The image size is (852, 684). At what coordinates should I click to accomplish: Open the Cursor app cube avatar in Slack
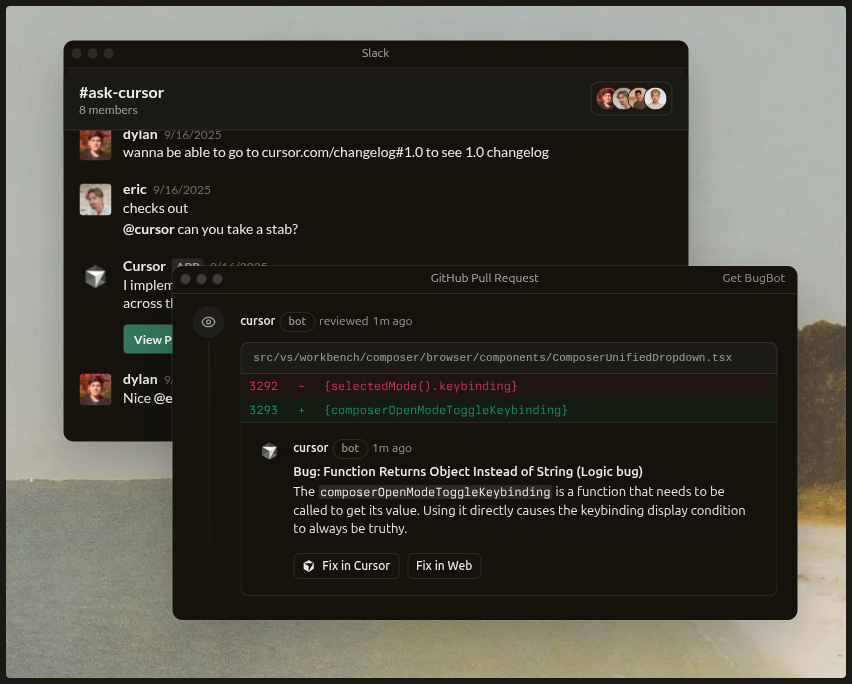95,277
